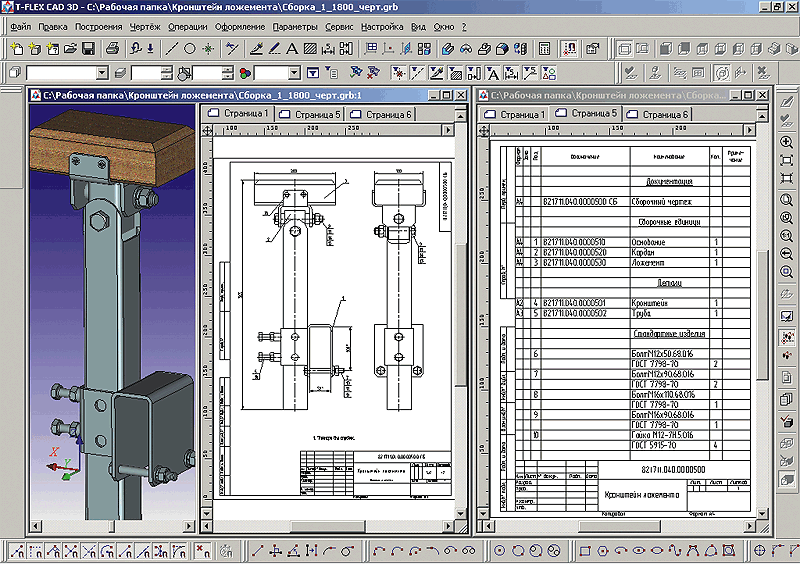Toggle the circular target button in second toolbar right
The width and height of the screenshot is (800, 564).
click(721, 73)
